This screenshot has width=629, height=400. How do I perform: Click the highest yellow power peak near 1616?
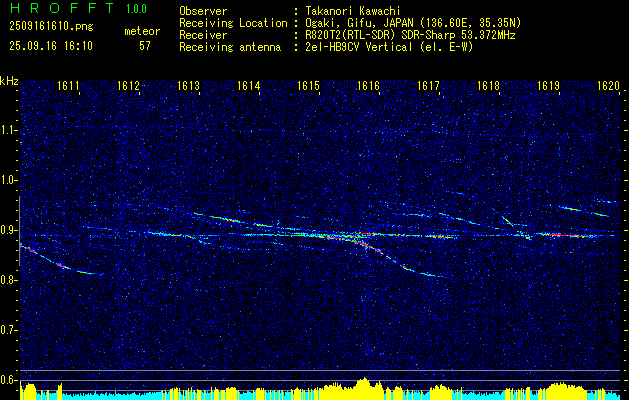(363, 386)
